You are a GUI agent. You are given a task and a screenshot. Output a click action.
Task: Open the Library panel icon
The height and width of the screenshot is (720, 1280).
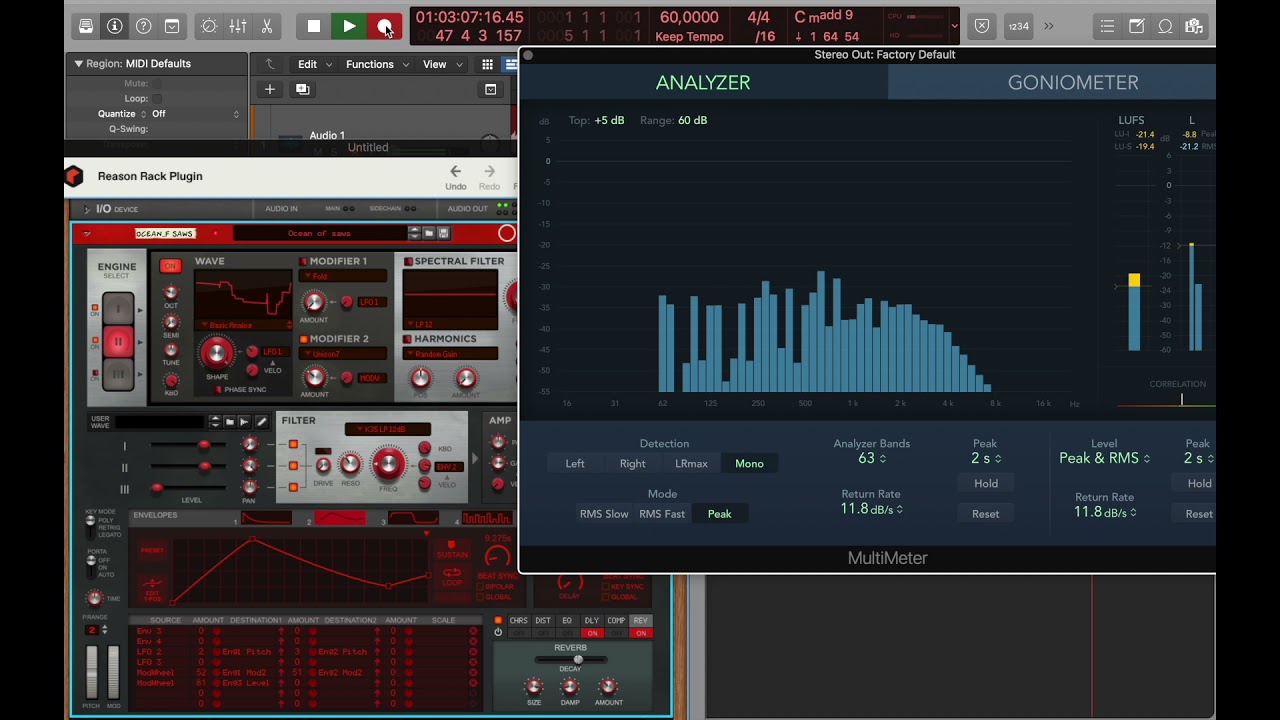click(86, 26)
